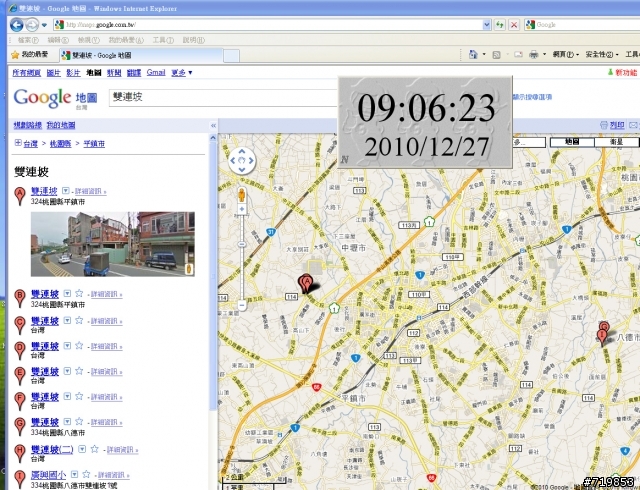
Task: Open a new blank browser tab
Action: coord(231,56)
